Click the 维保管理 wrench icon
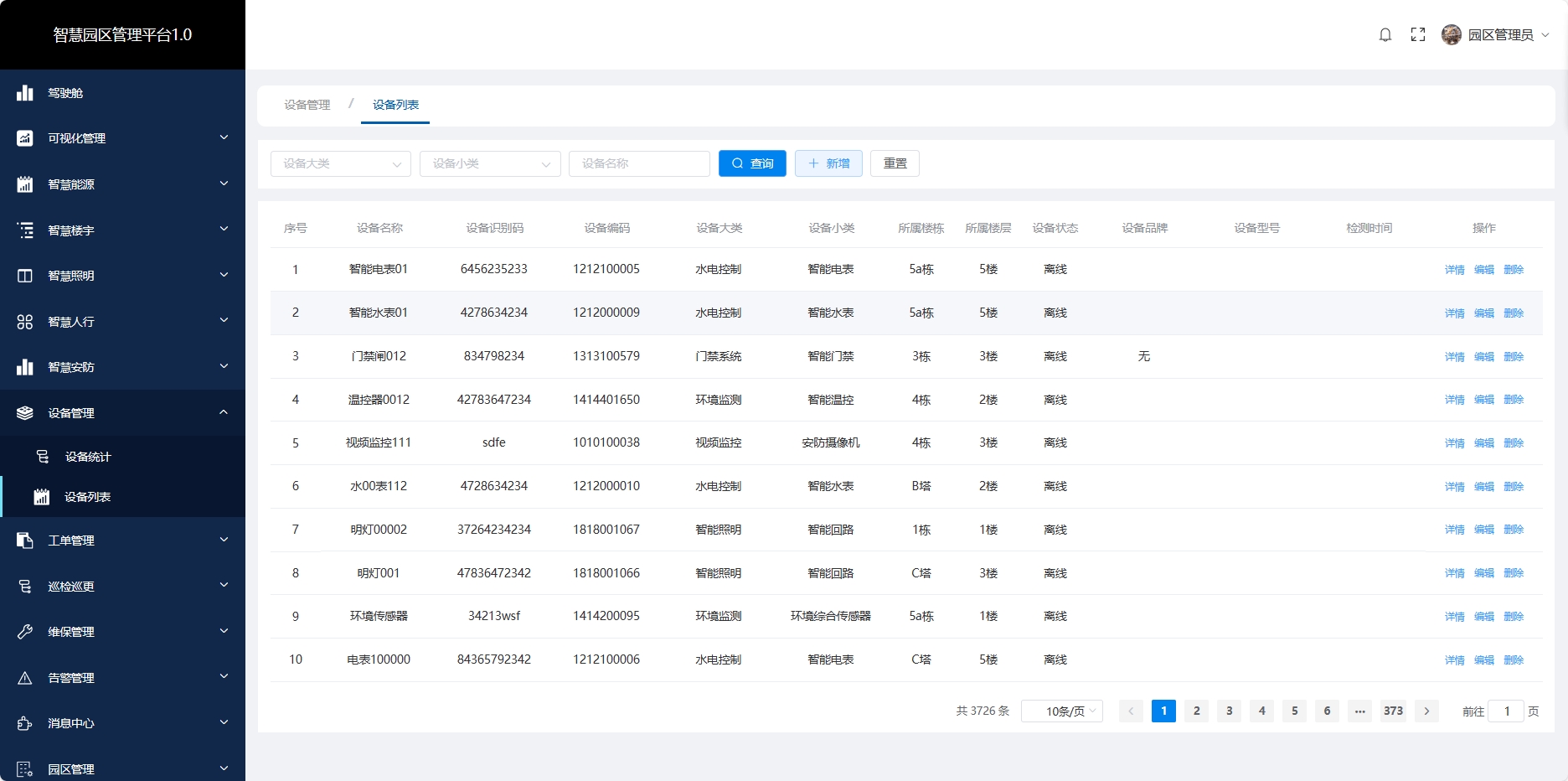The width and height of the screenshot is (1568, 781). 25,632
